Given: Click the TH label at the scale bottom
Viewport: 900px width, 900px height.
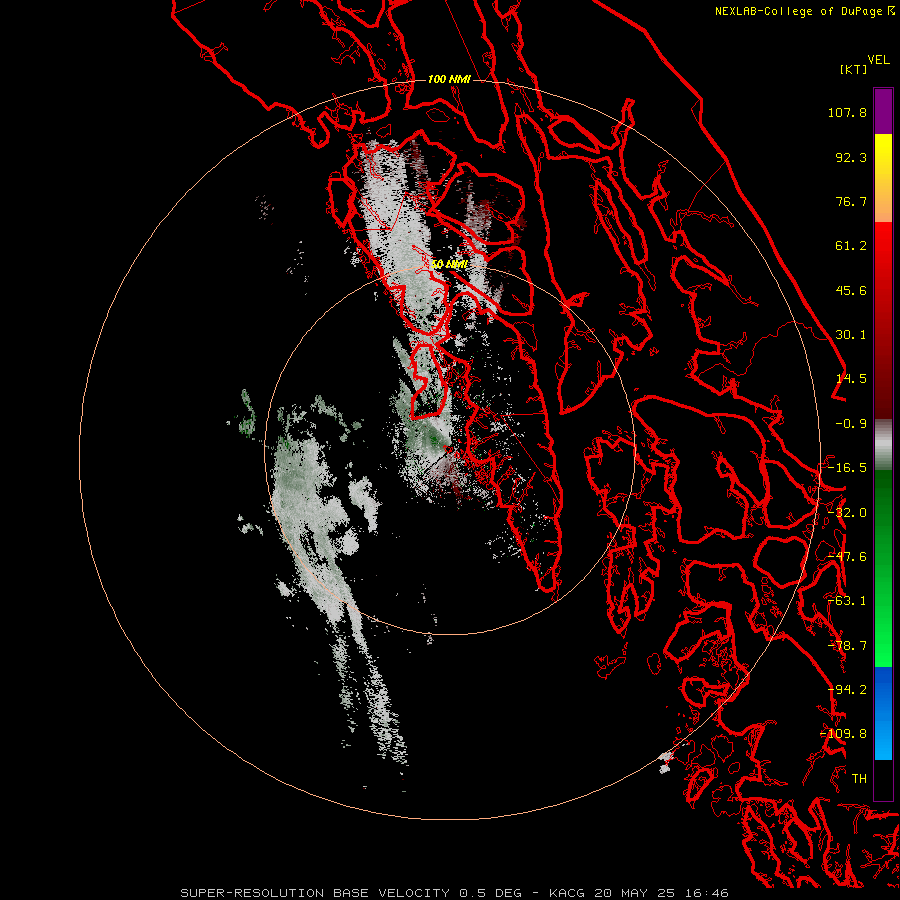Looking at the screenshot, I should point(859,779).
